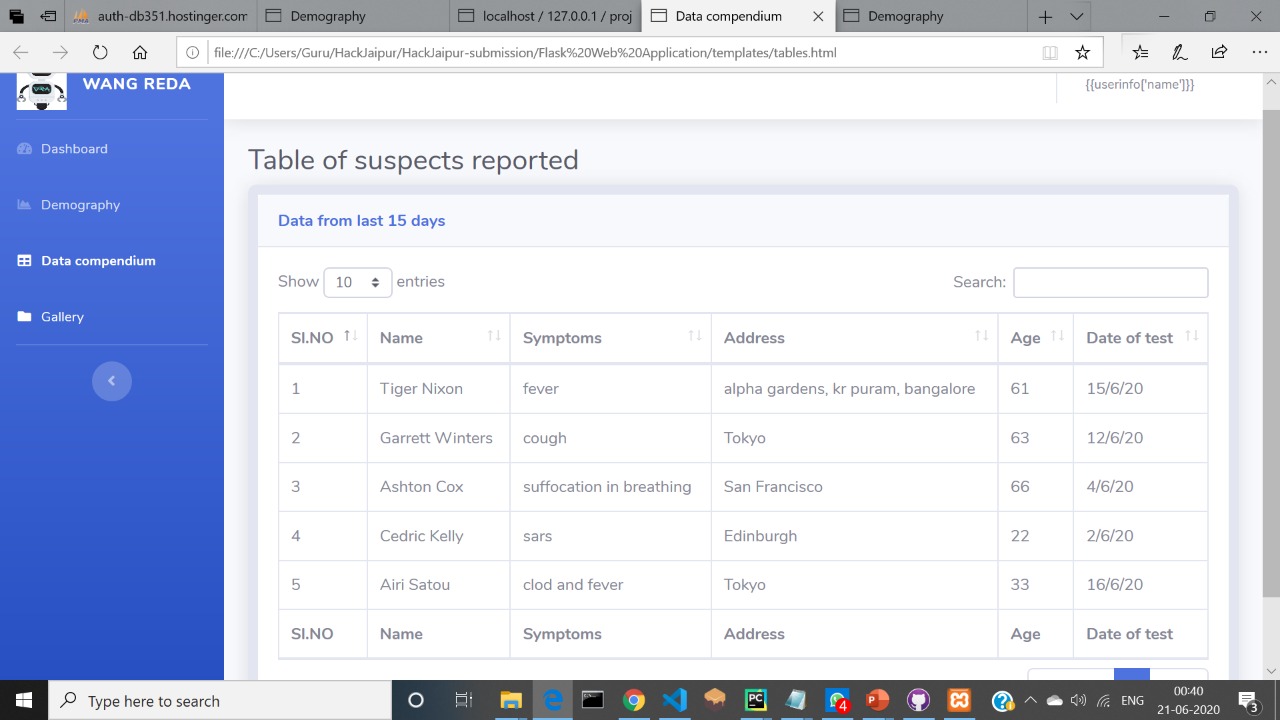1280x720 pixels.
Task: Click the browser Forward arrow
Action: coord(60,53)
